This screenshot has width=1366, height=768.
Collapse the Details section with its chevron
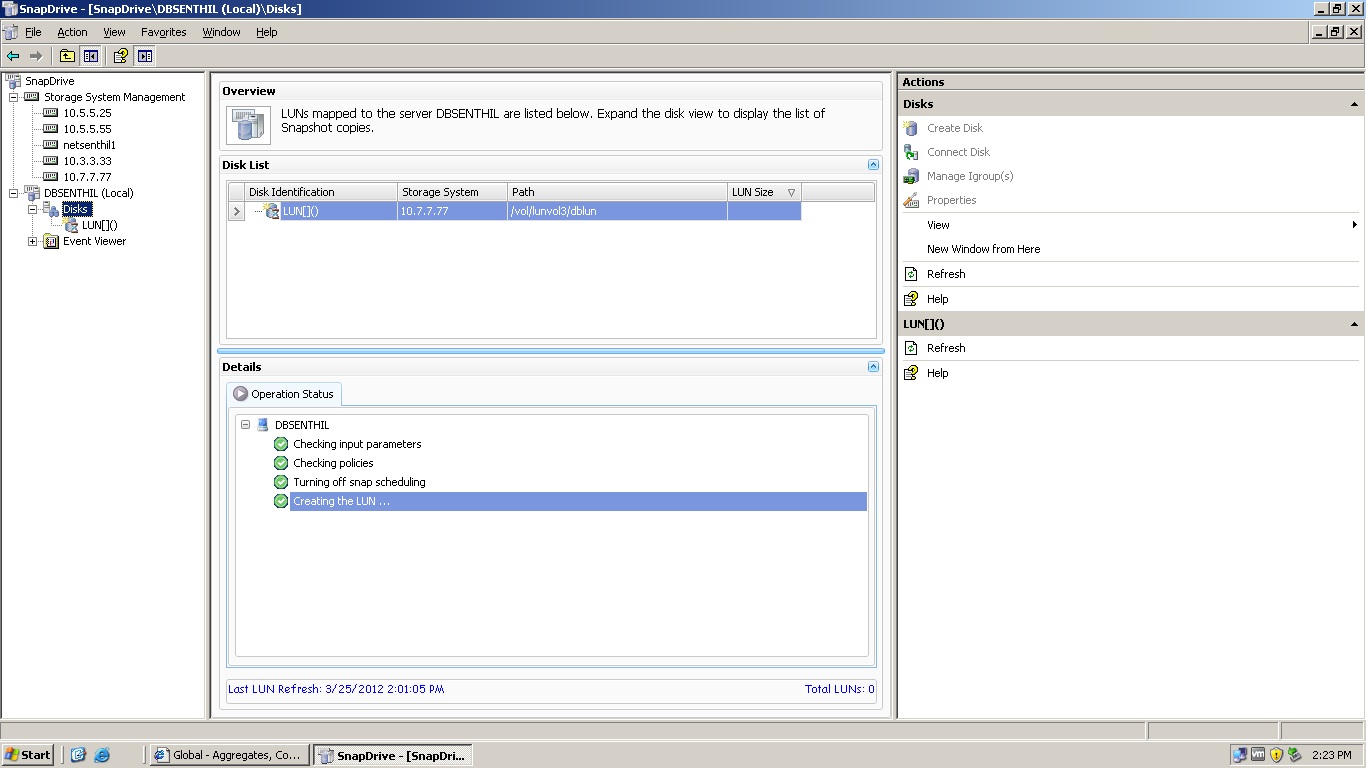tap(873, 366)
